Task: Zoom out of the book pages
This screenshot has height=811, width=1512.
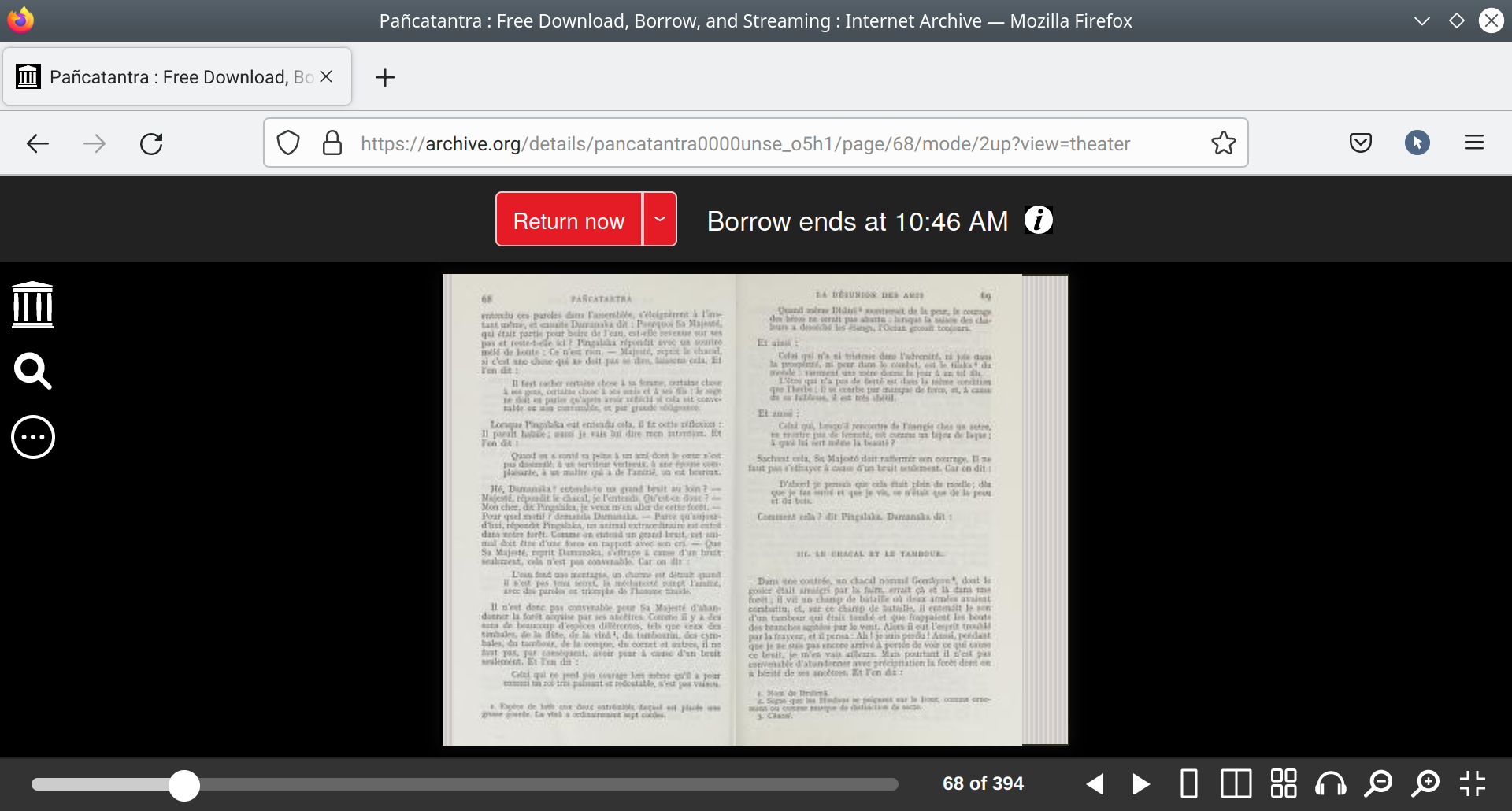Action: 1378,784
